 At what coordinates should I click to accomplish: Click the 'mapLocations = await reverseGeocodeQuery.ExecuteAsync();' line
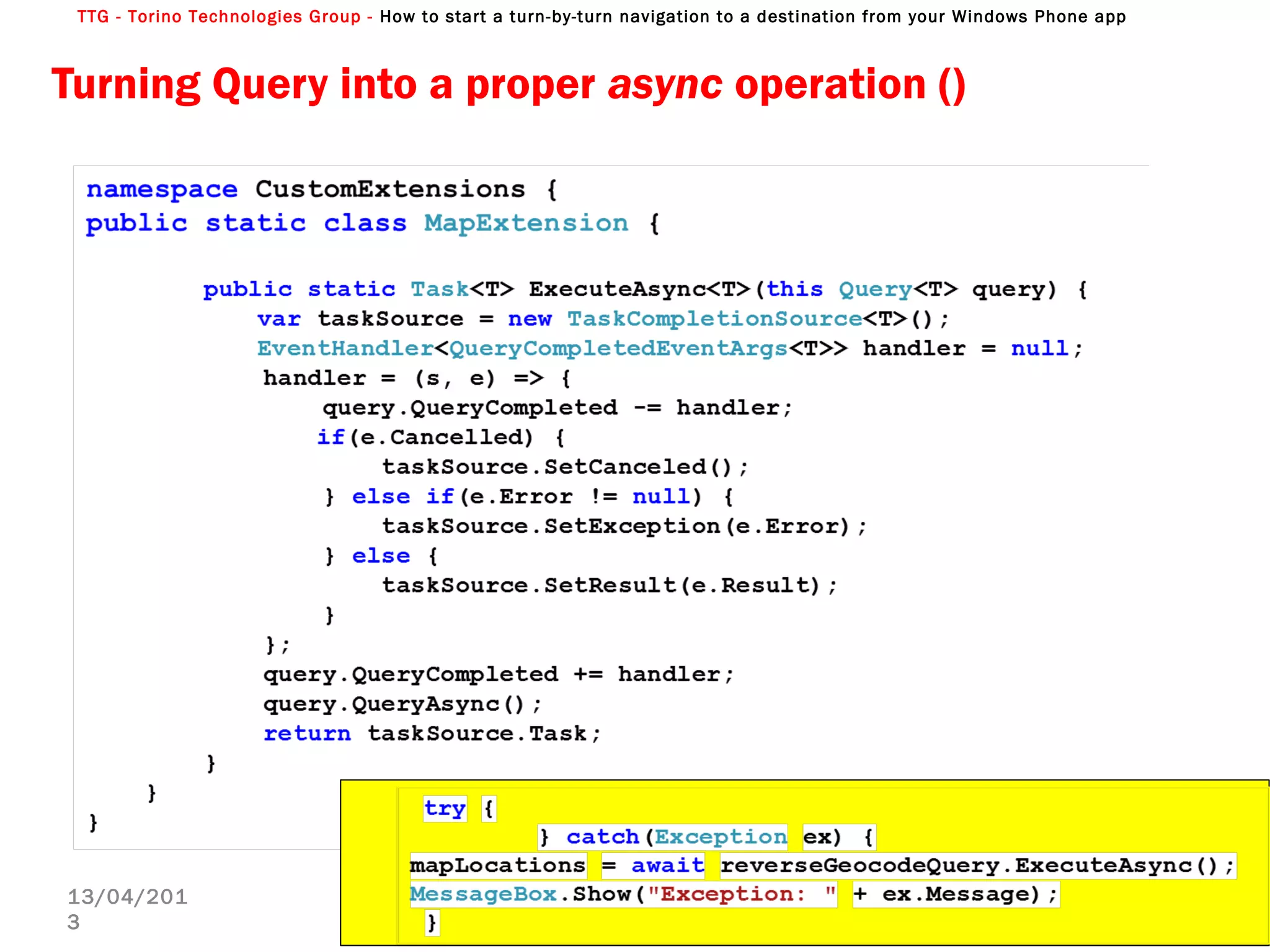[x=823, y=866]
